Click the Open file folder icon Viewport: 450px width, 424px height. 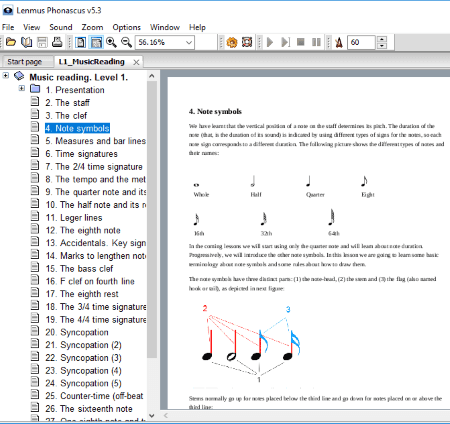click(11, 42)
